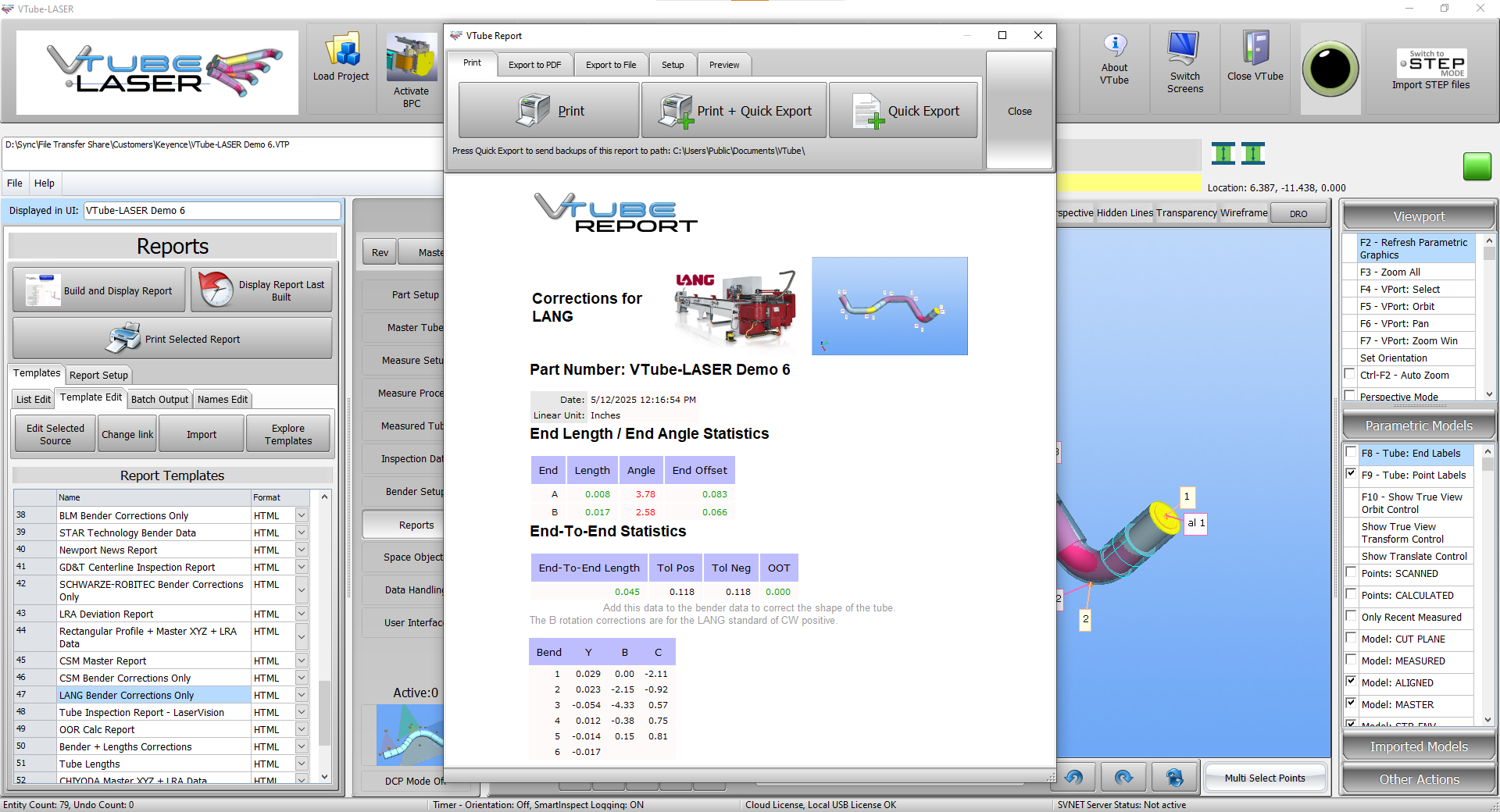Select Tube Inspection Report - LaserVision row
The height and width of the screenshot is (812, 1500).
[x=154, y=712]
